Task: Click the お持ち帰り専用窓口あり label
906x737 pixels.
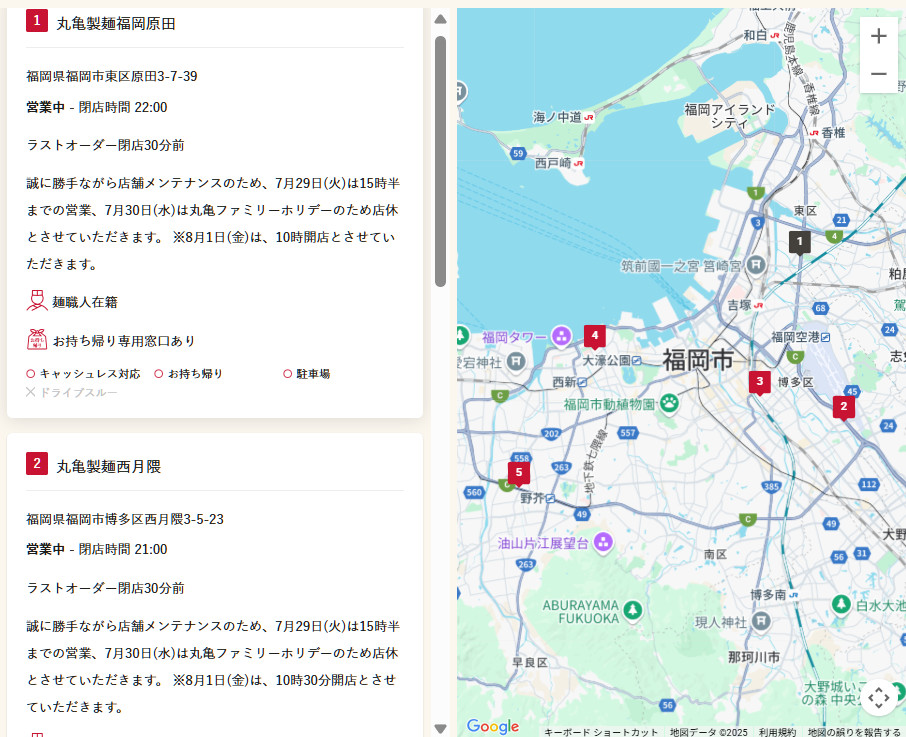Action: (124, 341)
